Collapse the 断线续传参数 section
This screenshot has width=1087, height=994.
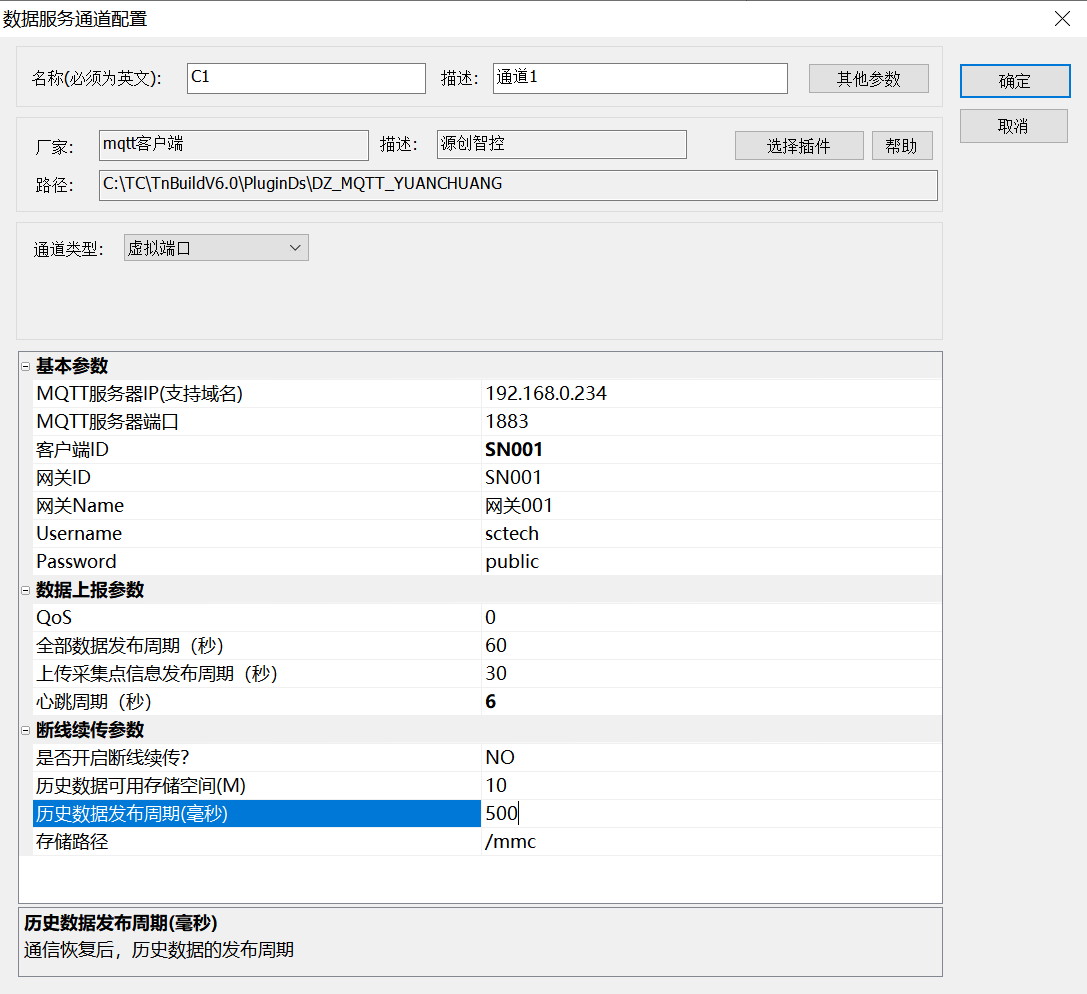point(26,731)
